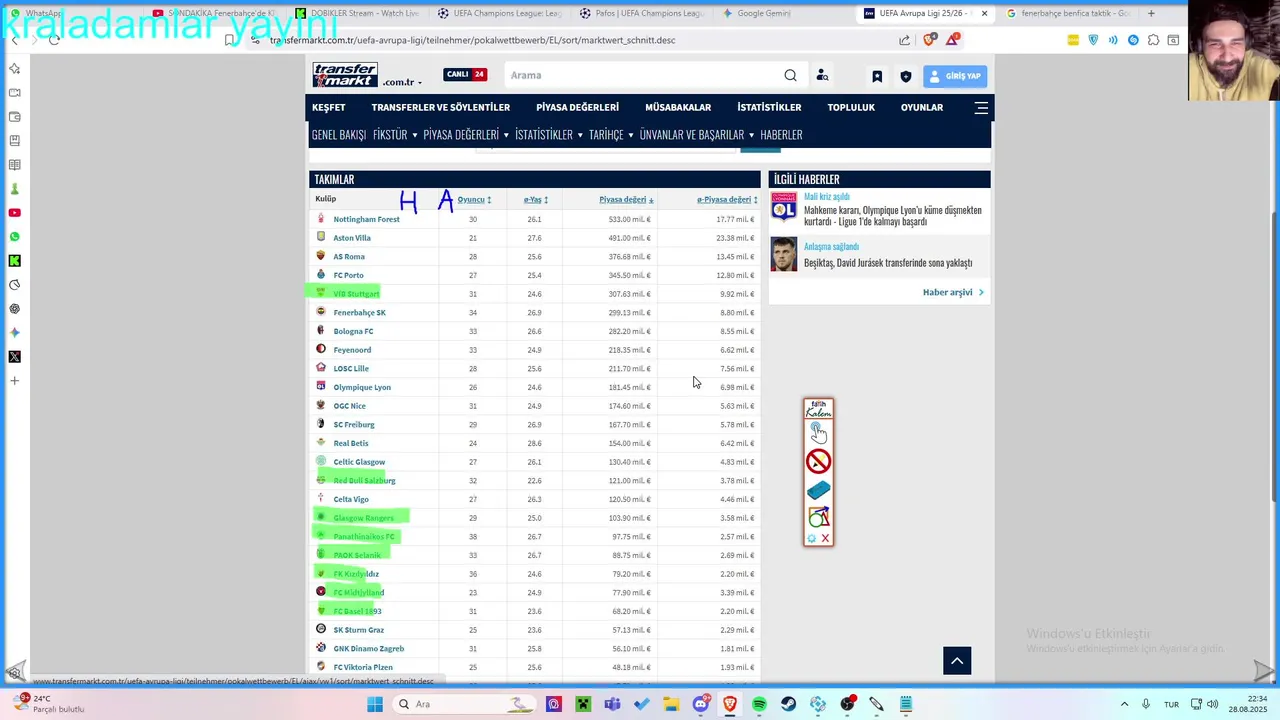Open KEŞFET in main navigation
The width and height of the screenshot is (1280, 720).
[328, 107]
